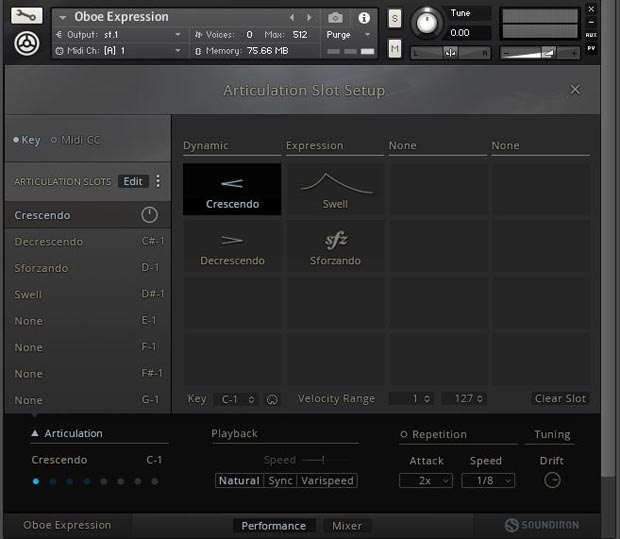Select the Swell articulation tile

[x=335, y=190]
